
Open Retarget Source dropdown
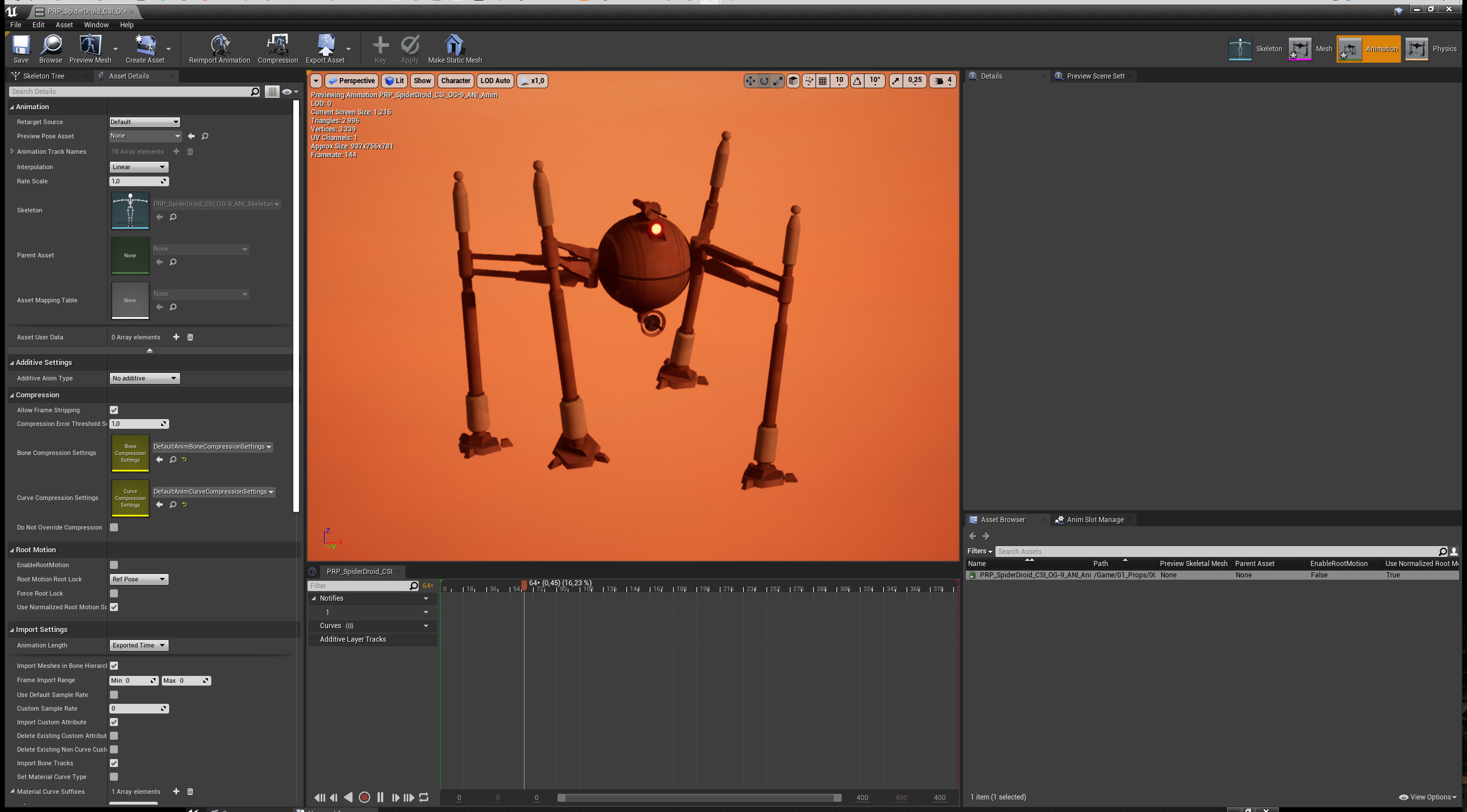coord(145,122)
